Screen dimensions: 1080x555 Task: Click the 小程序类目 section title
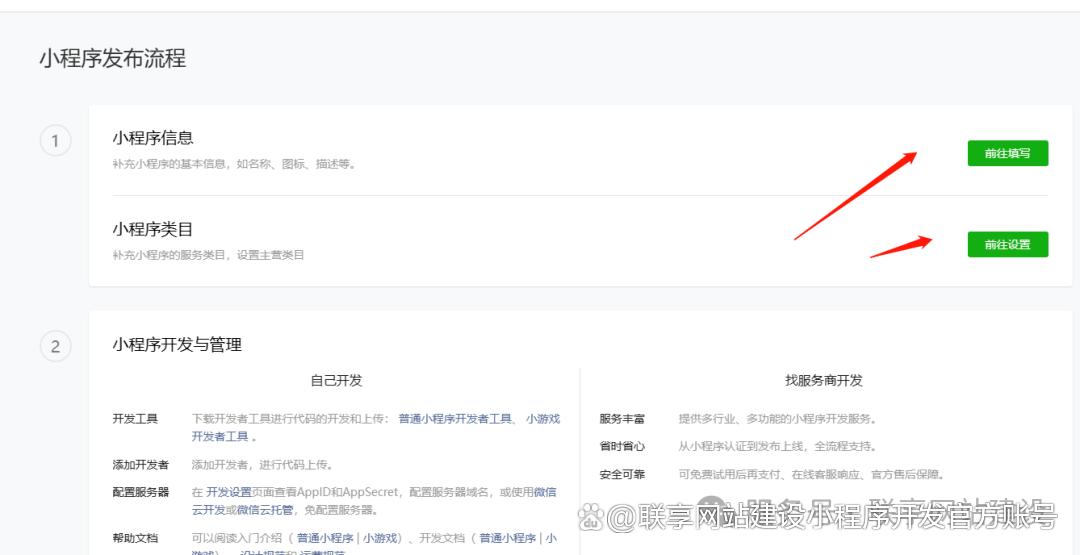coord(153,229)
